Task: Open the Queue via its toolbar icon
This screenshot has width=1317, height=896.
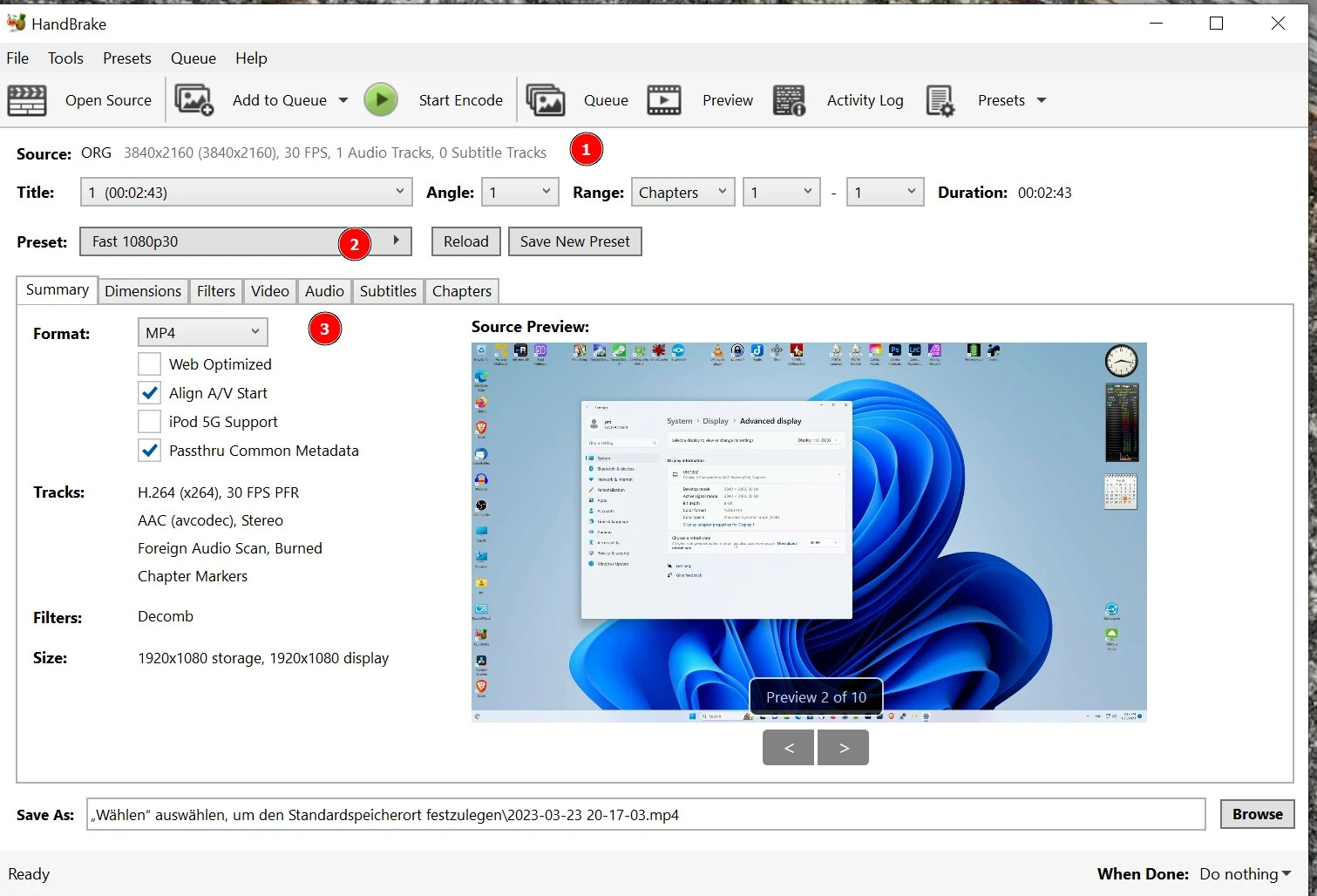Action: (546, 99)
